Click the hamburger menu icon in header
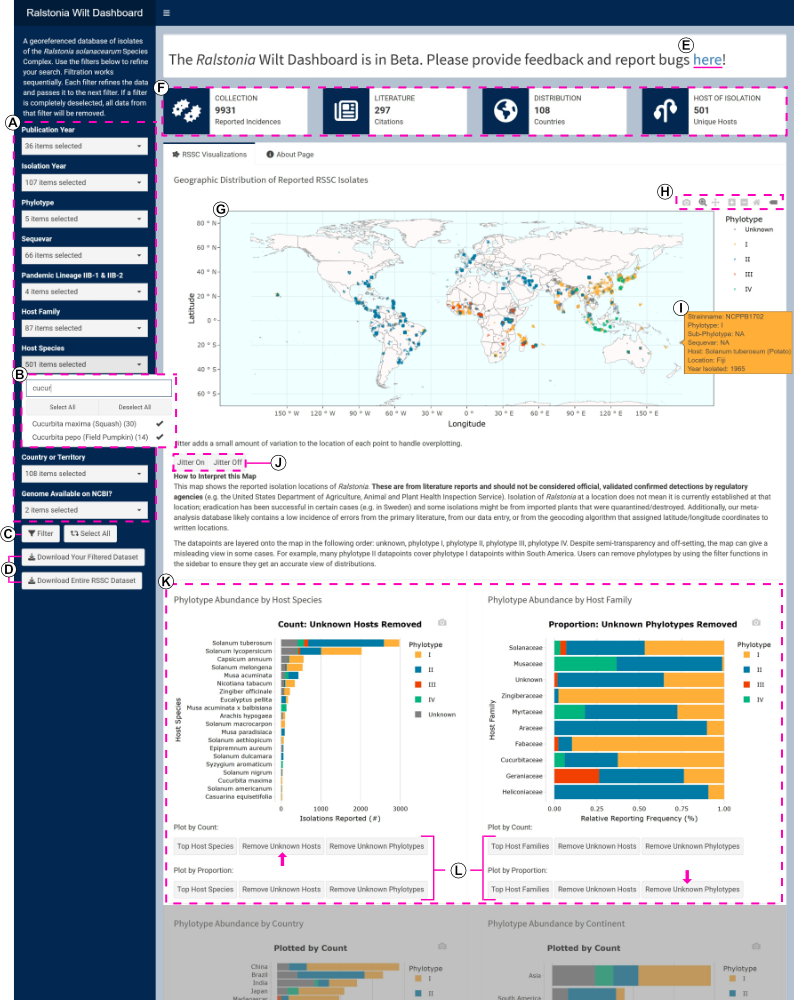 coord(166,13)
